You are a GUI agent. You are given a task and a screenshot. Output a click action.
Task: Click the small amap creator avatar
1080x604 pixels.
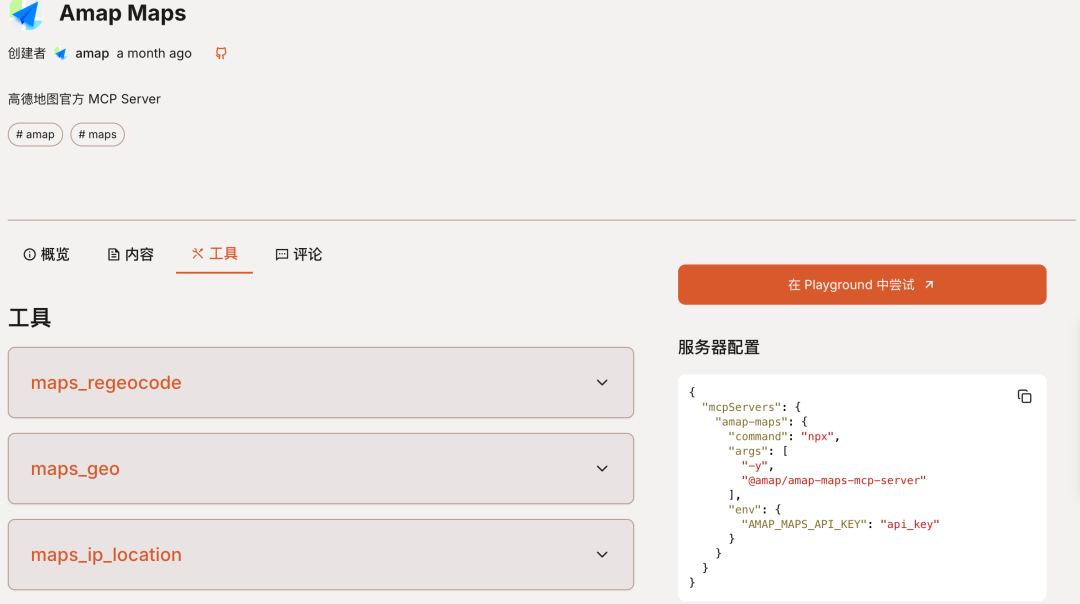[61, 53]
